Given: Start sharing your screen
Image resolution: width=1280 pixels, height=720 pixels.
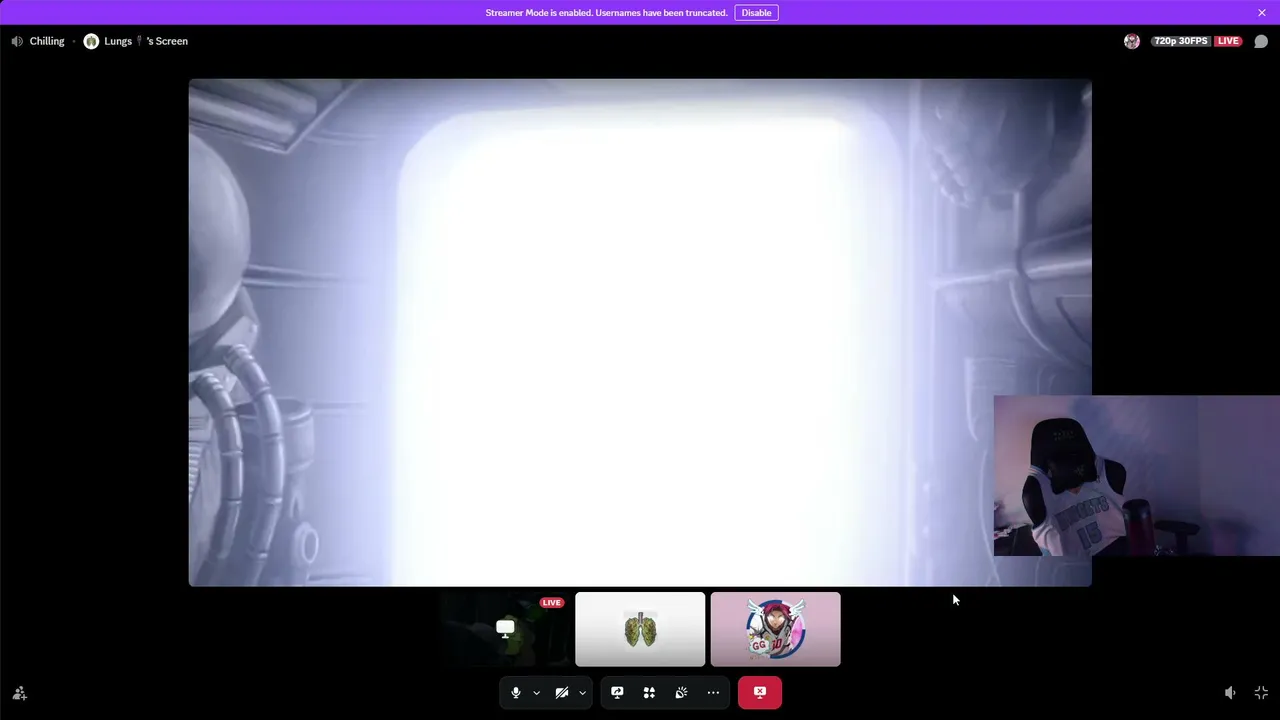Looking at the screenshot, I should 617,692.
